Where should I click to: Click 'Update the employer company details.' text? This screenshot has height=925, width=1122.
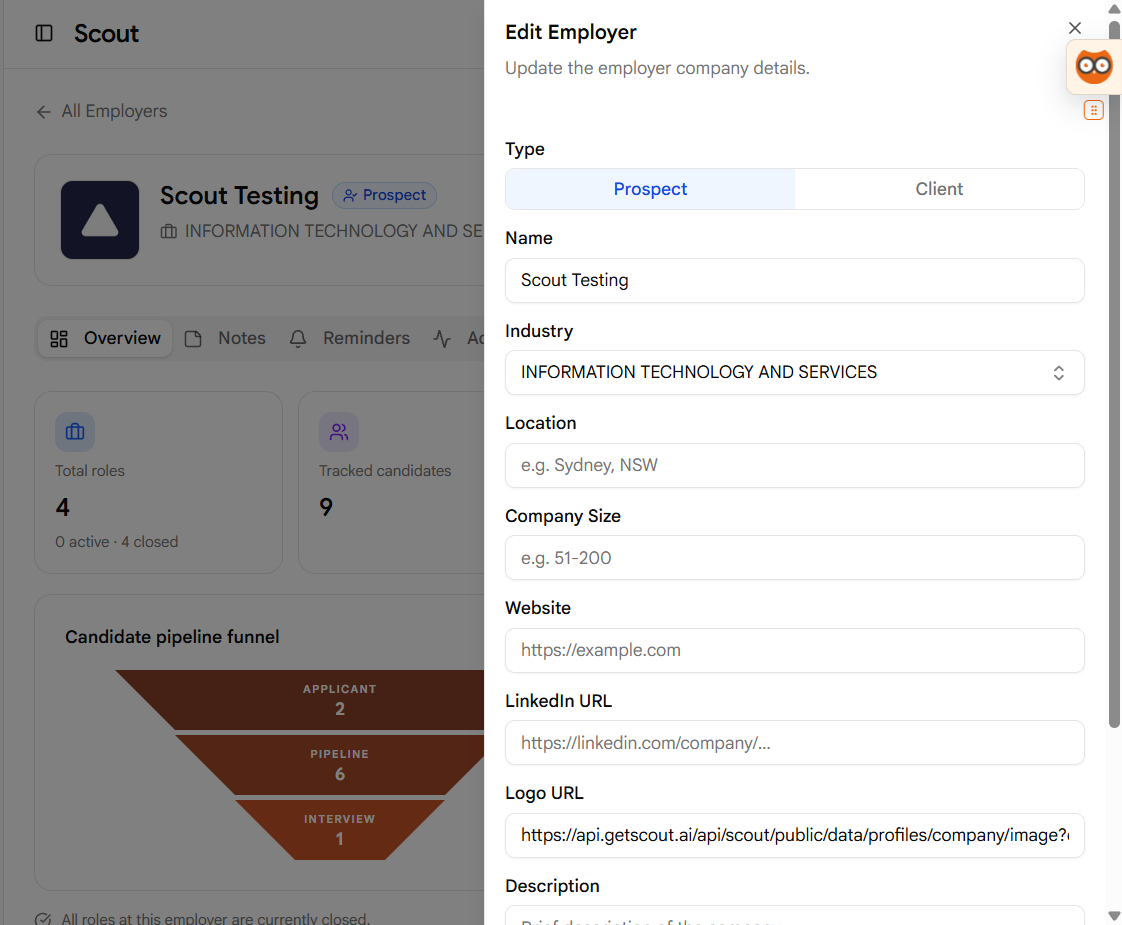[657, 68]
